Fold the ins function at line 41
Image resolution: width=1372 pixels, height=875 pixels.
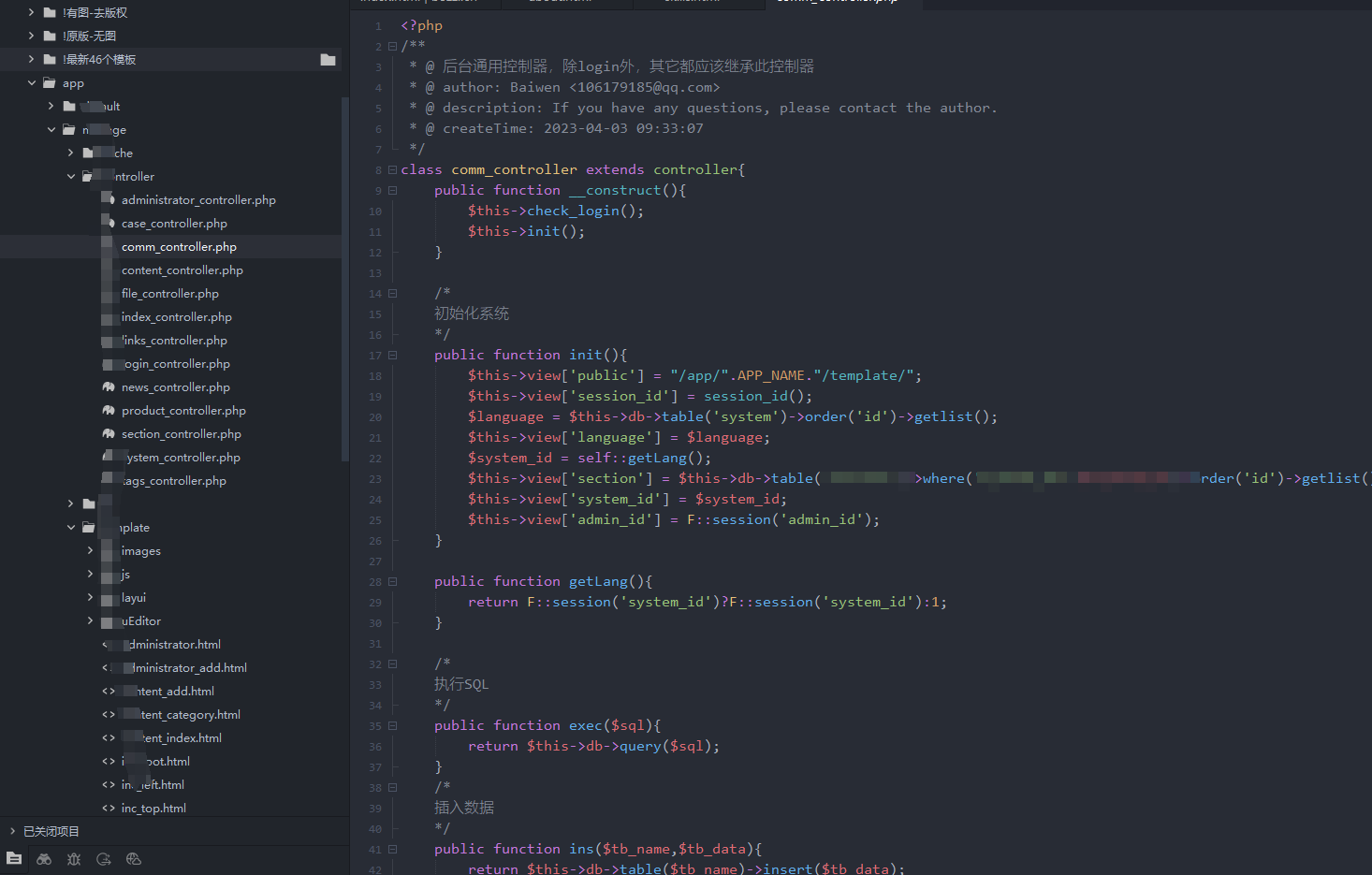(392, 849)
